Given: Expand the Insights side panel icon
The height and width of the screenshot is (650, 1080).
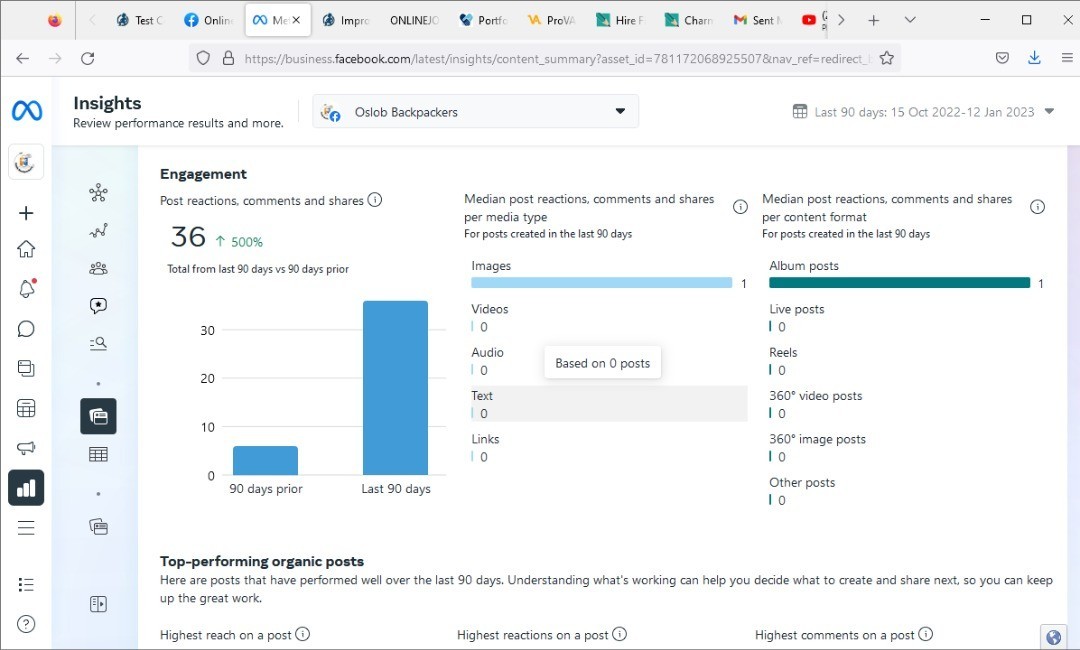Looking at the screenshot, I should [98, 604].
